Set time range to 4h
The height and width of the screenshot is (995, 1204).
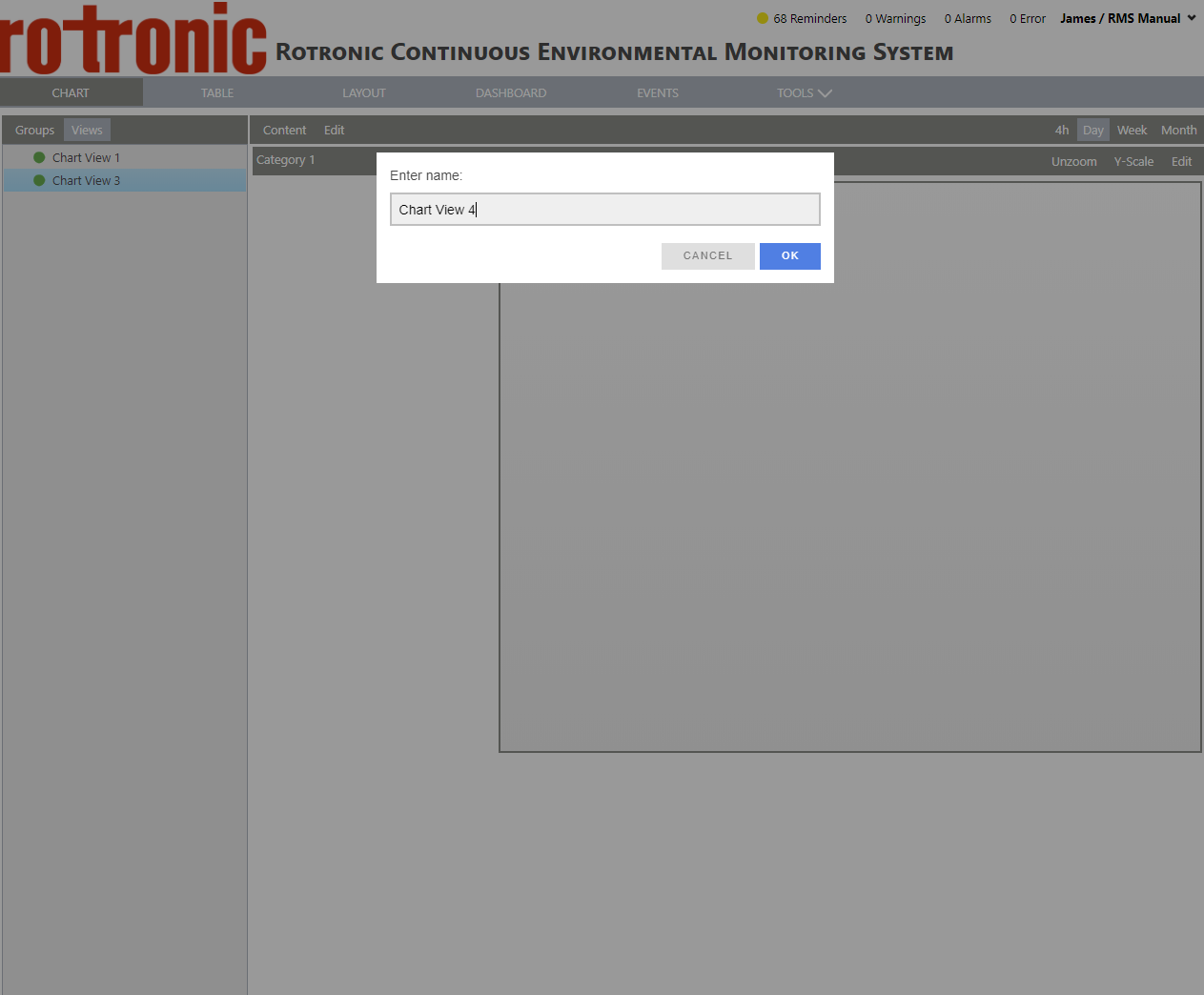point(1062,130)
